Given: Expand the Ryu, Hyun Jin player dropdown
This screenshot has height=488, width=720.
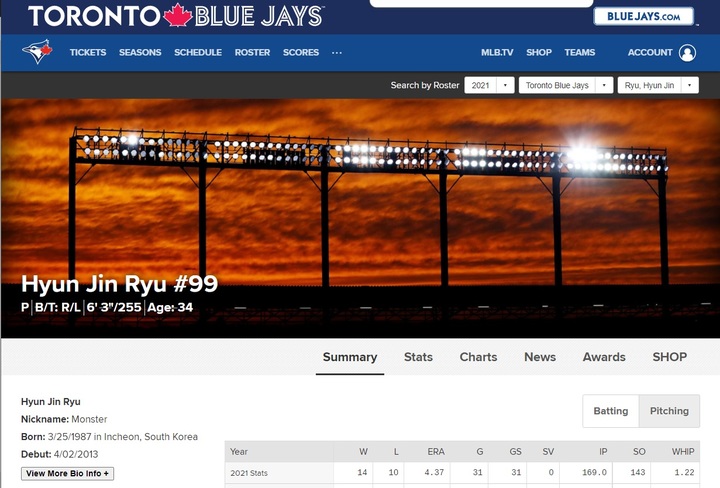Looking at the screenshot, I should pos(658,85).
